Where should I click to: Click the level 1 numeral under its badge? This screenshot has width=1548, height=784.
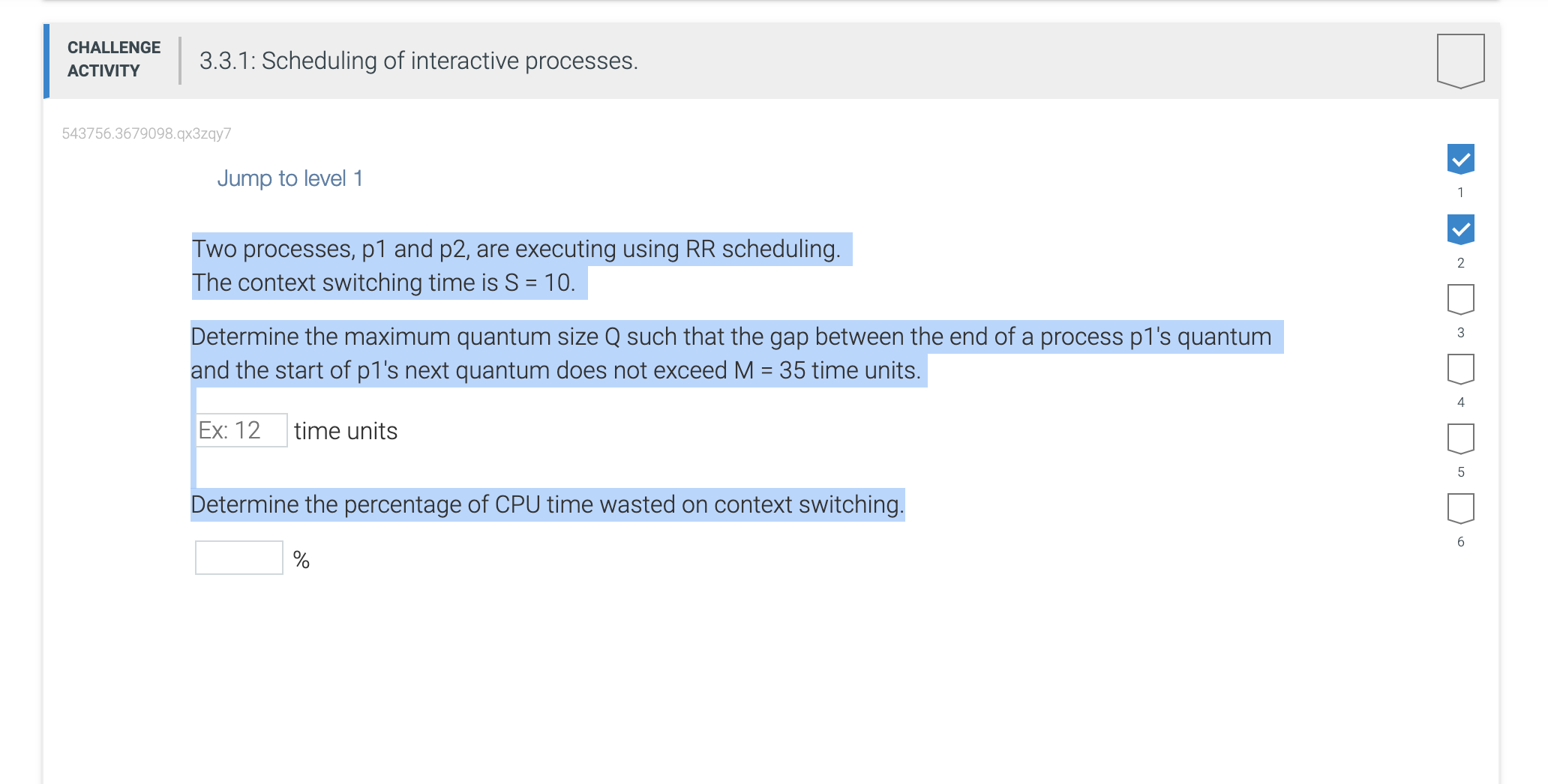click(1459, 192)
